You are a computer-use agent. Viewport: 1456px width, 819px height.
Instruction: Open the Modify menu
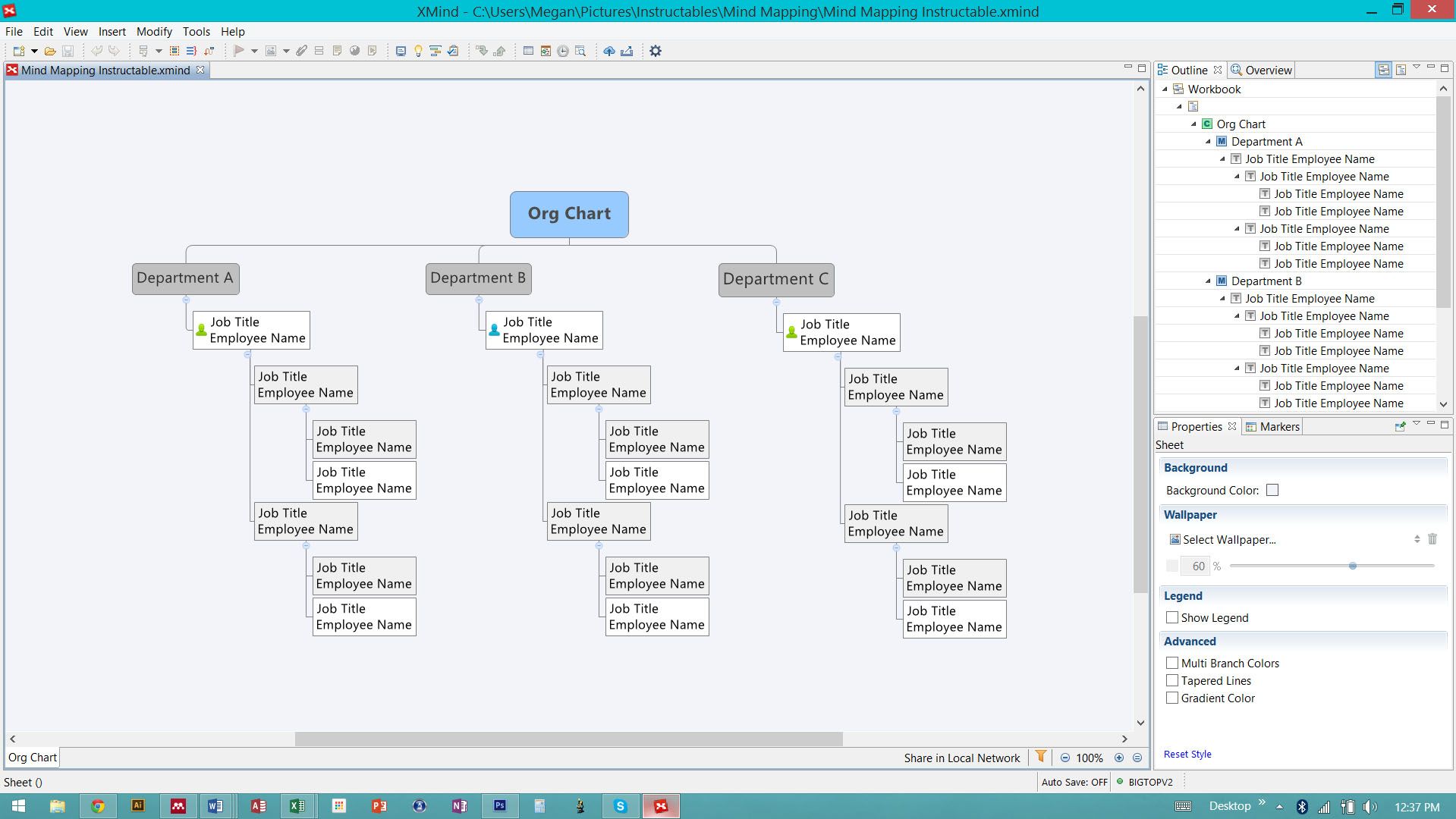click(x=154, y=32)
